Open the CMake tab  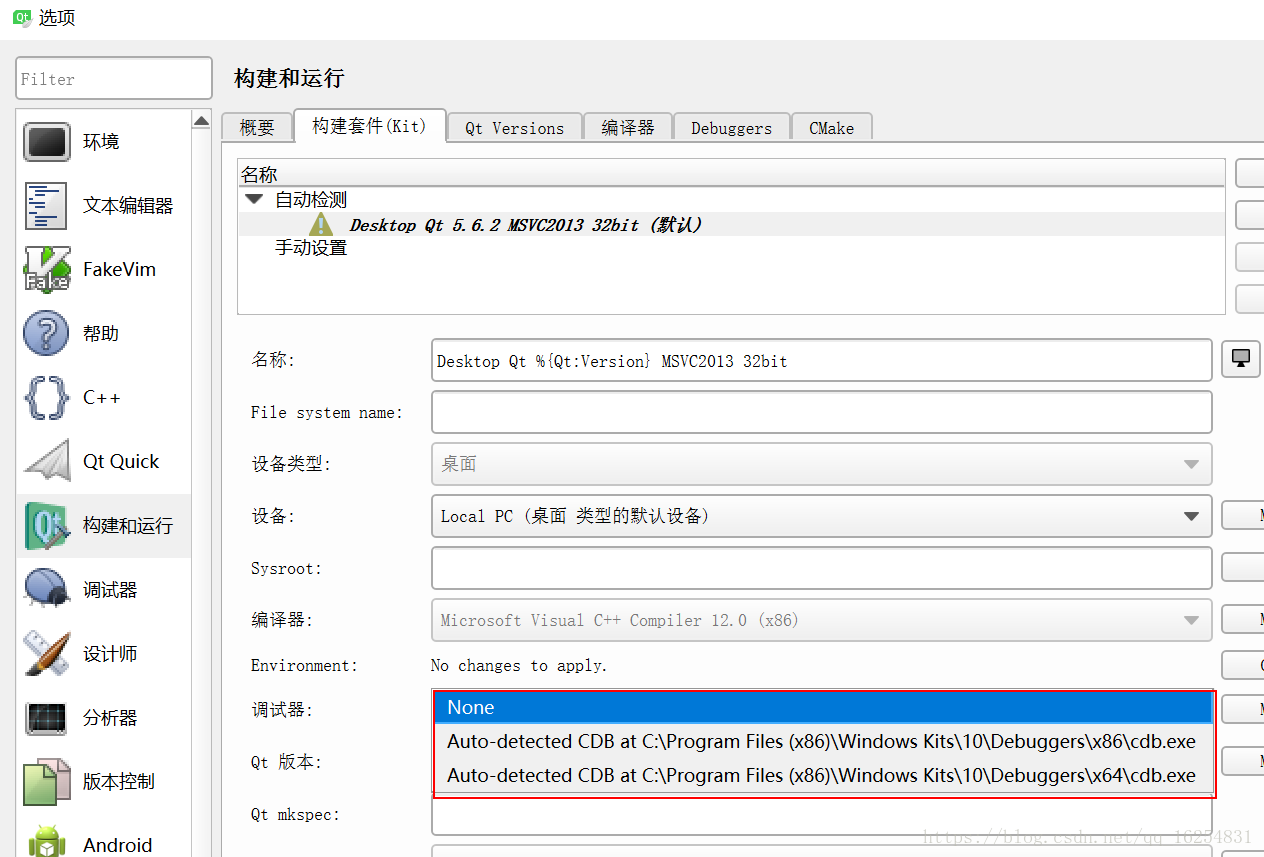point(832,127)
